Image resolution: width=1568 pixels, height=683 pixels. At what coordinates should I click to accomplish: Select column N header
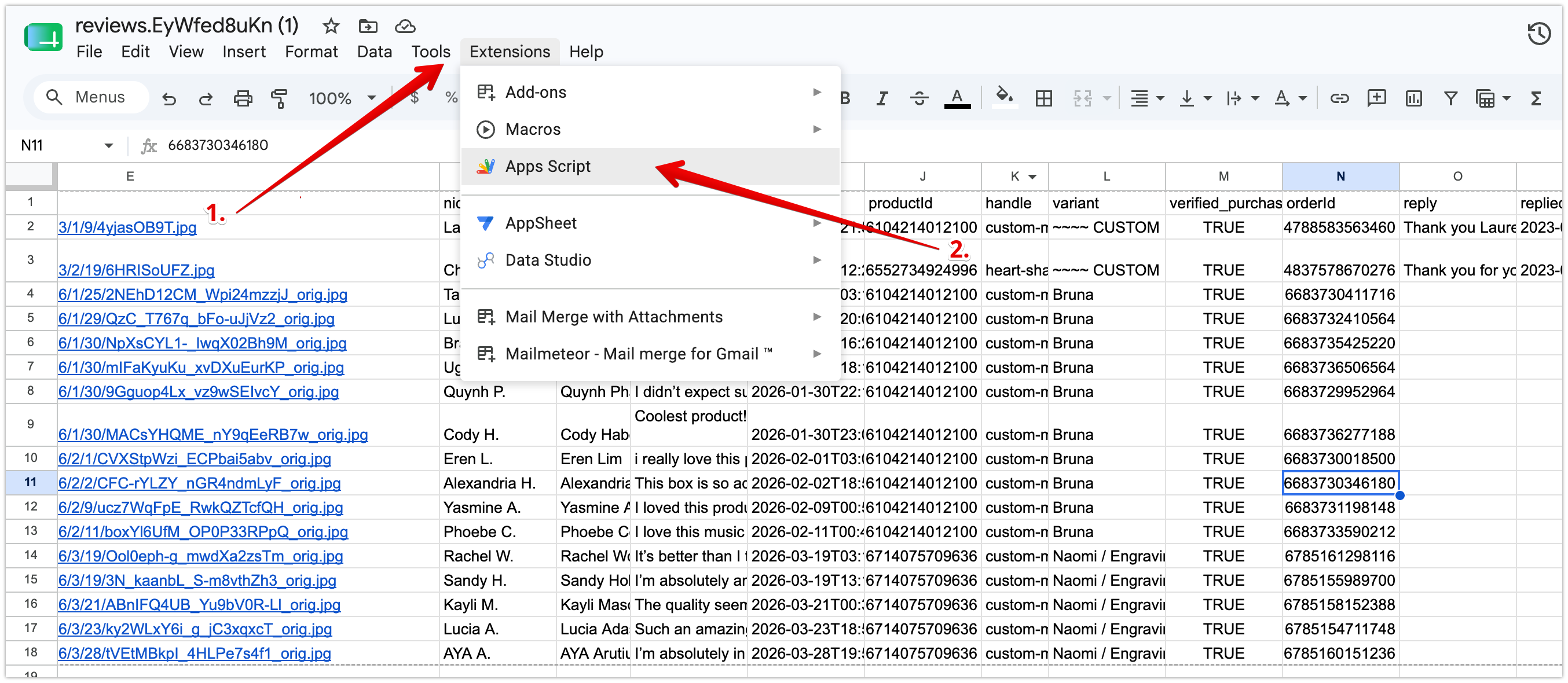pyautogui.click(x=1340, y=177)
